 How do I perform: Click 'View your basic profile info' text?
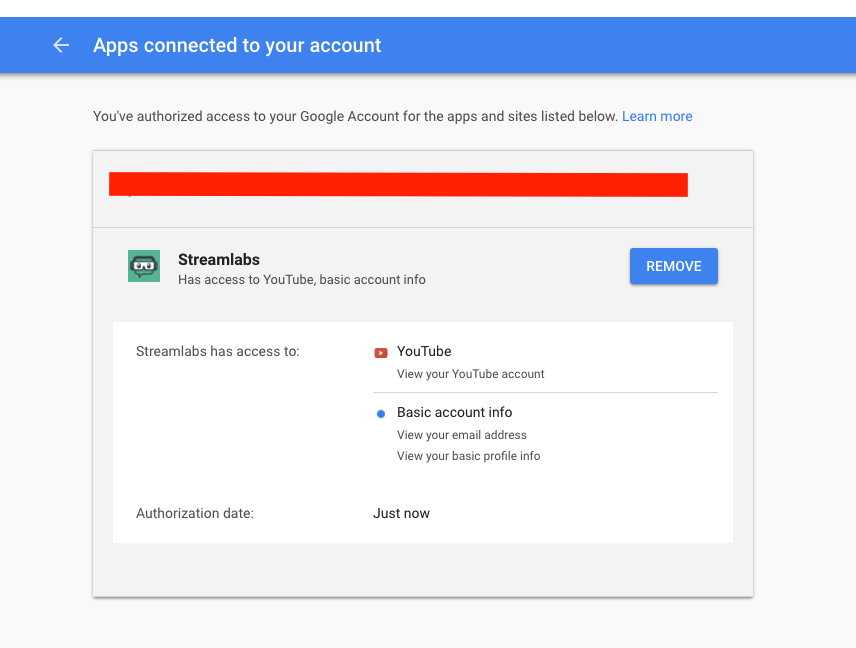coord(468,456)
